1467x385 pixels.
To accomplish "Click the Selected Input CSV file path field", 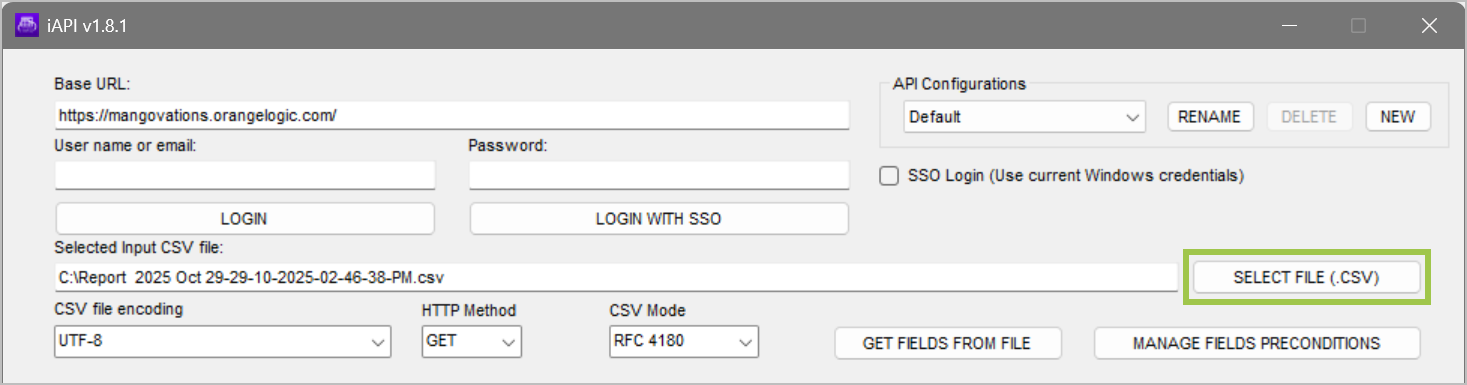I will point(616,277).
